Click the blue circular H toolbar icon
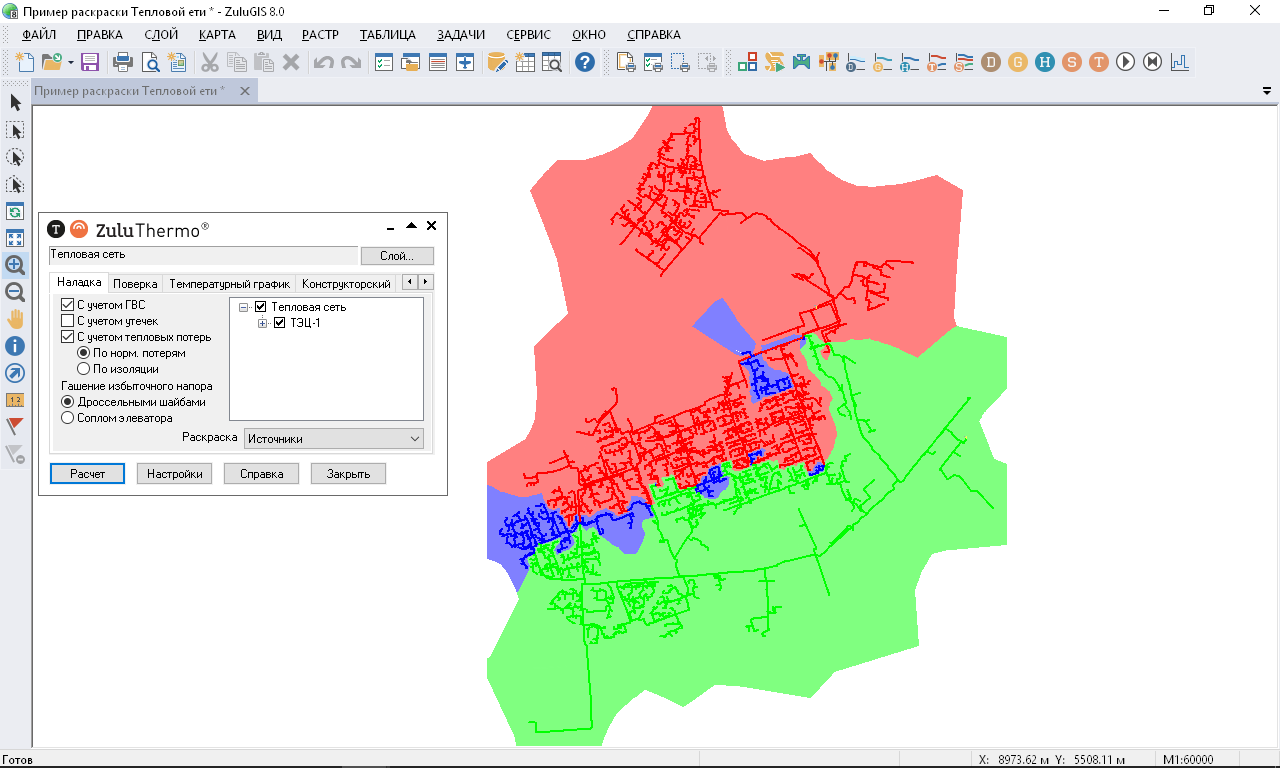This screenshot has width=1280, height=768. pos(1044,62)
